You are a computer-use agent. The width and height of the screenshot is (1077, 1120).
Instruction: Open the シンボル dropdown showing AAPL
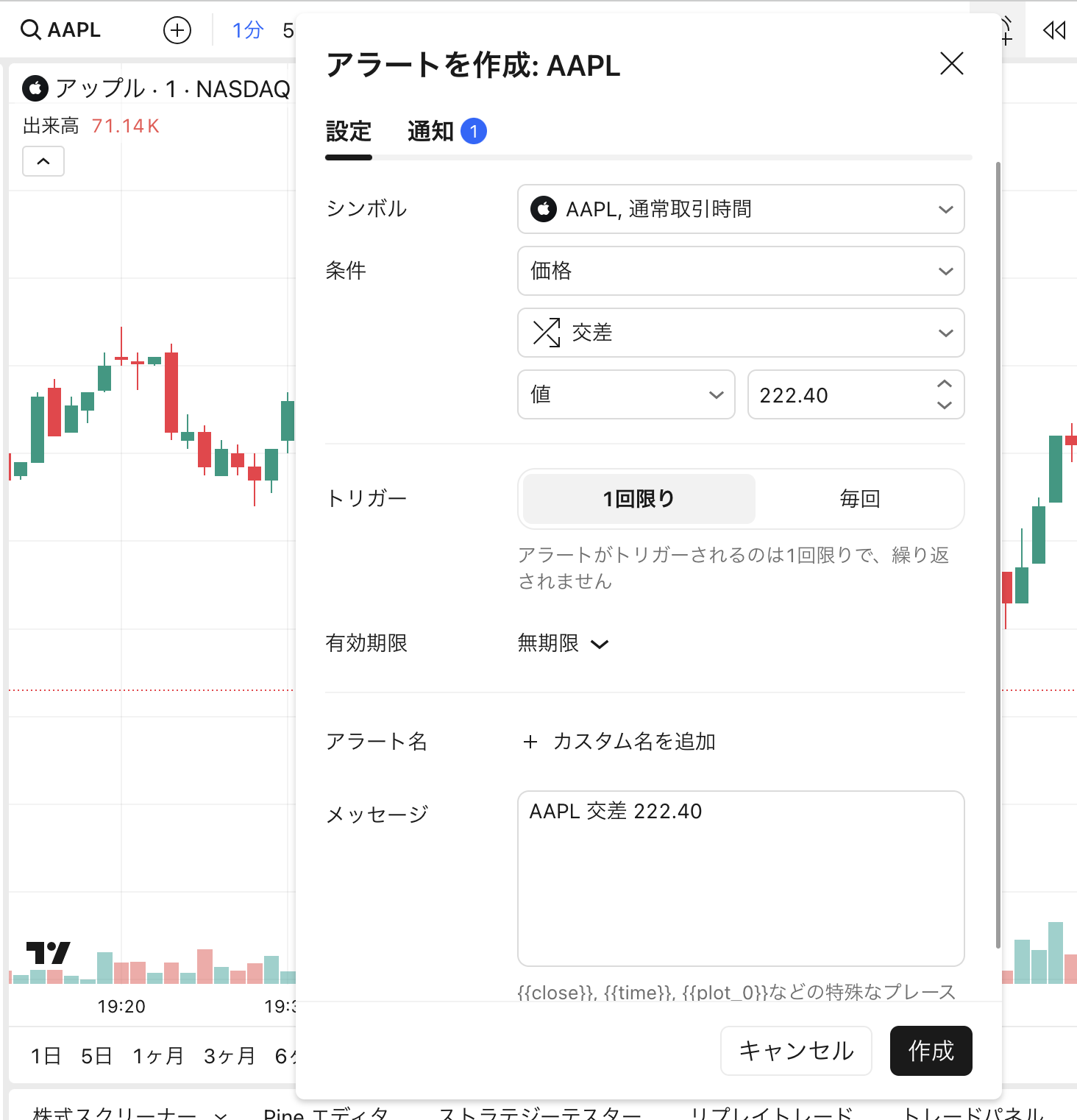pos(741,209)
